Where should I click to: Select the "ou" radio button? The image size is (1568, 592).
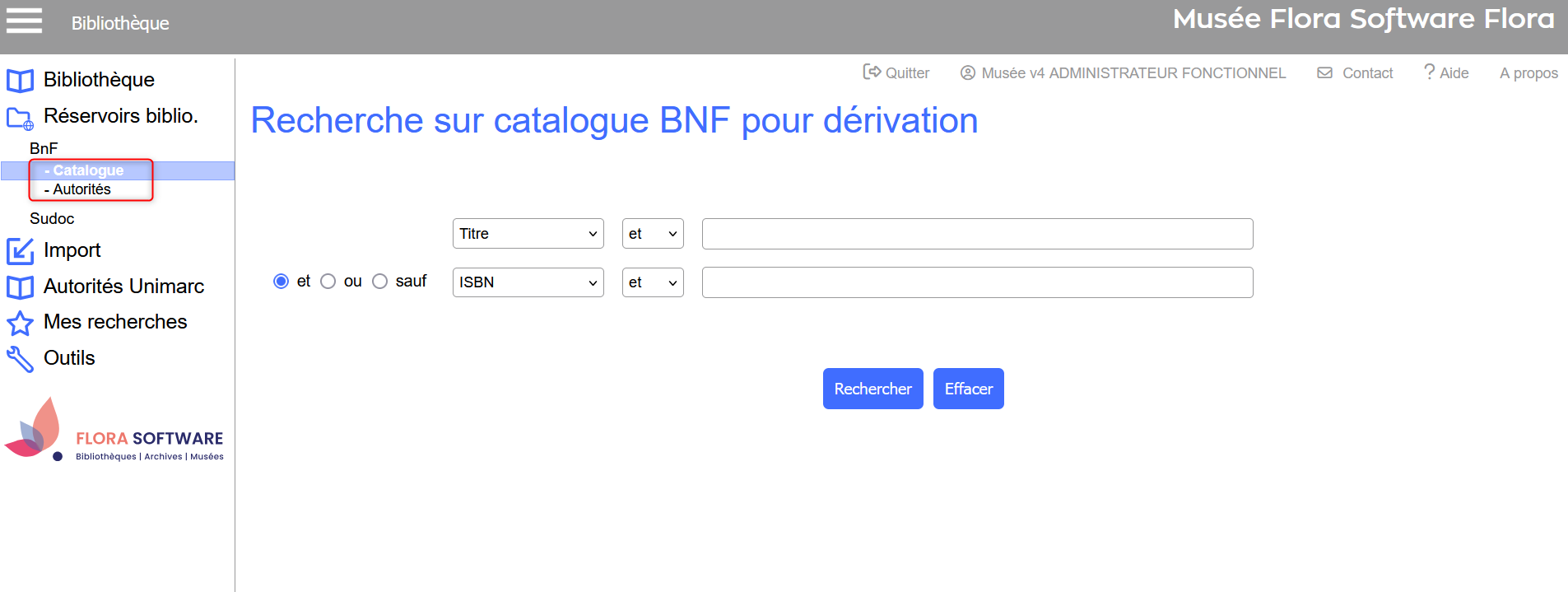click(328, 282)
